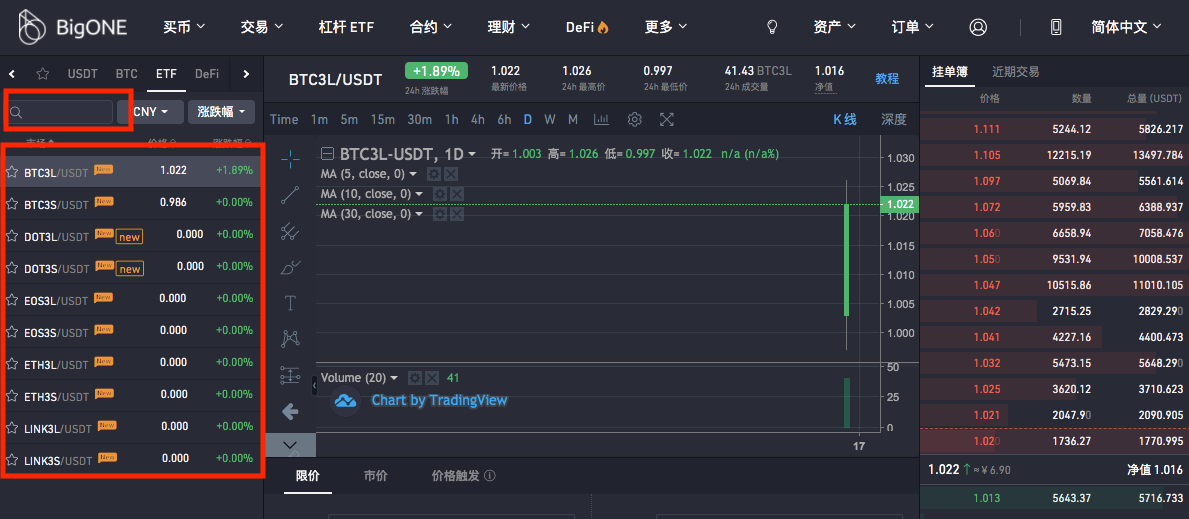The width and height of the screenshot is (1189, 519).
Task: Switch to the DeFi market tab
Action: coord(207,74)
